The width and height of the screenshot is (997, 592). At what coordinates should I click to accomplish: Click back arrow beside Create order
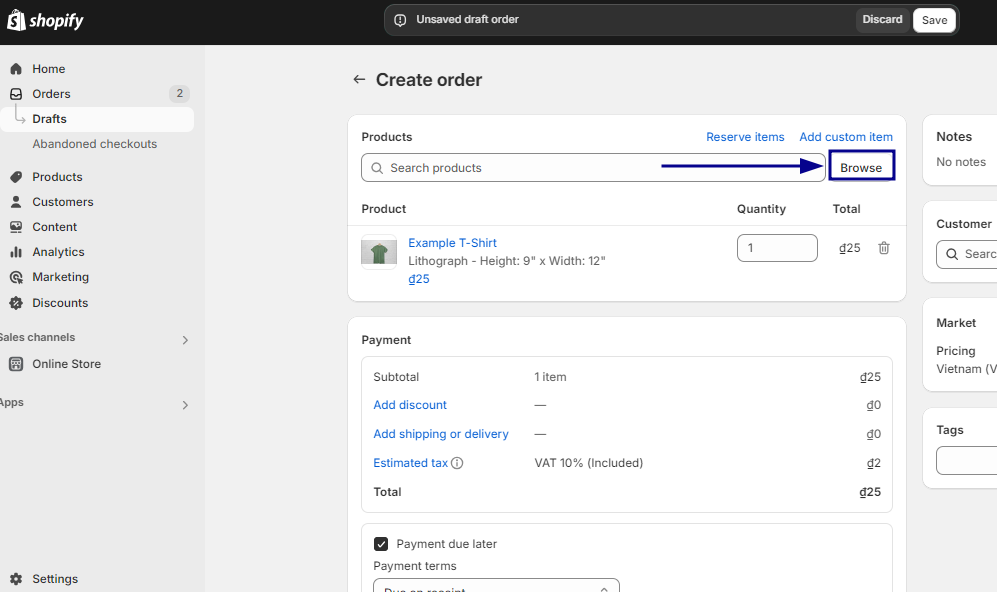359,79
